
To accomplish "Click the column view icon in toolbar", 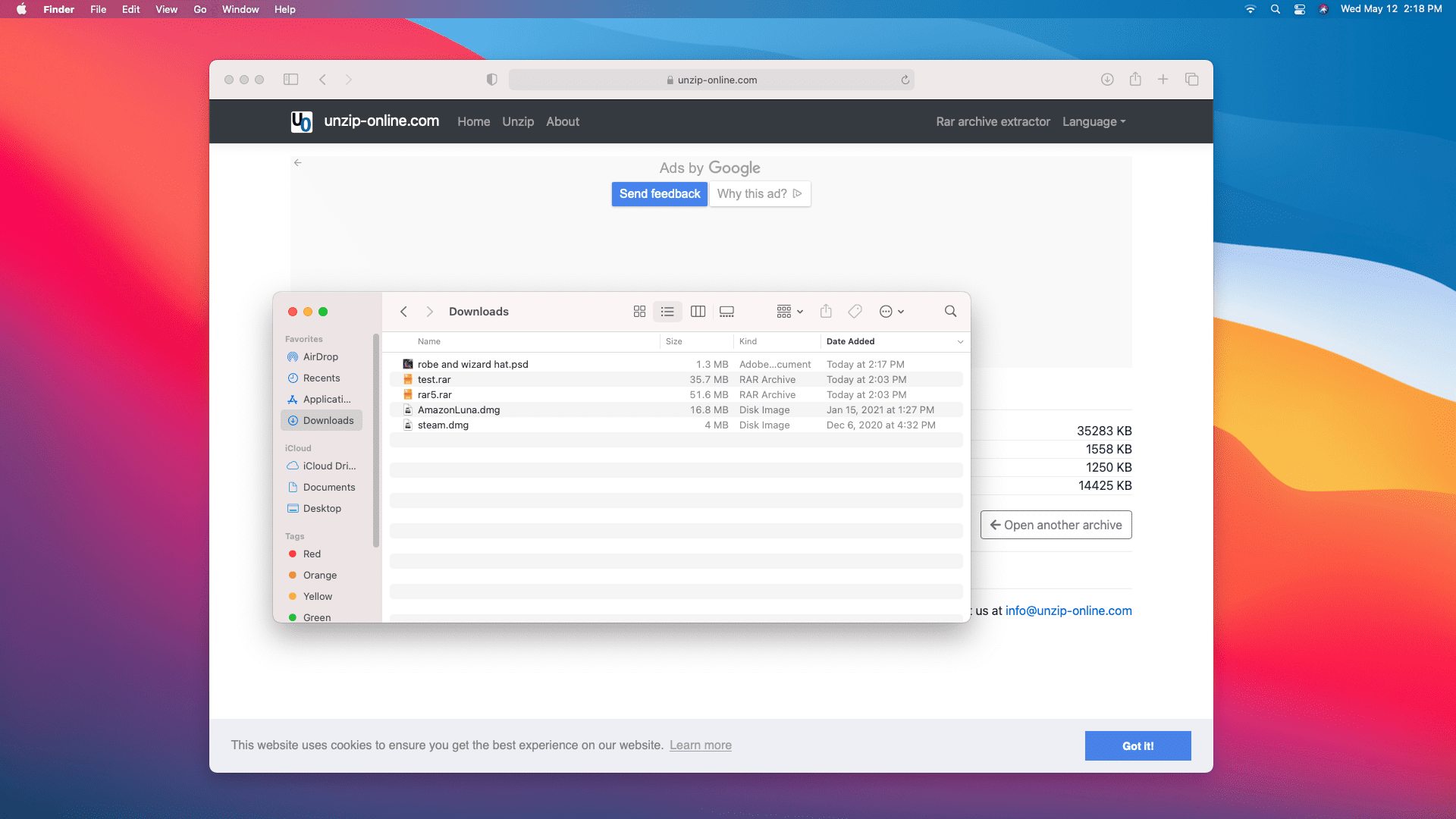I will pyautogui.click(x=697, y=311).
